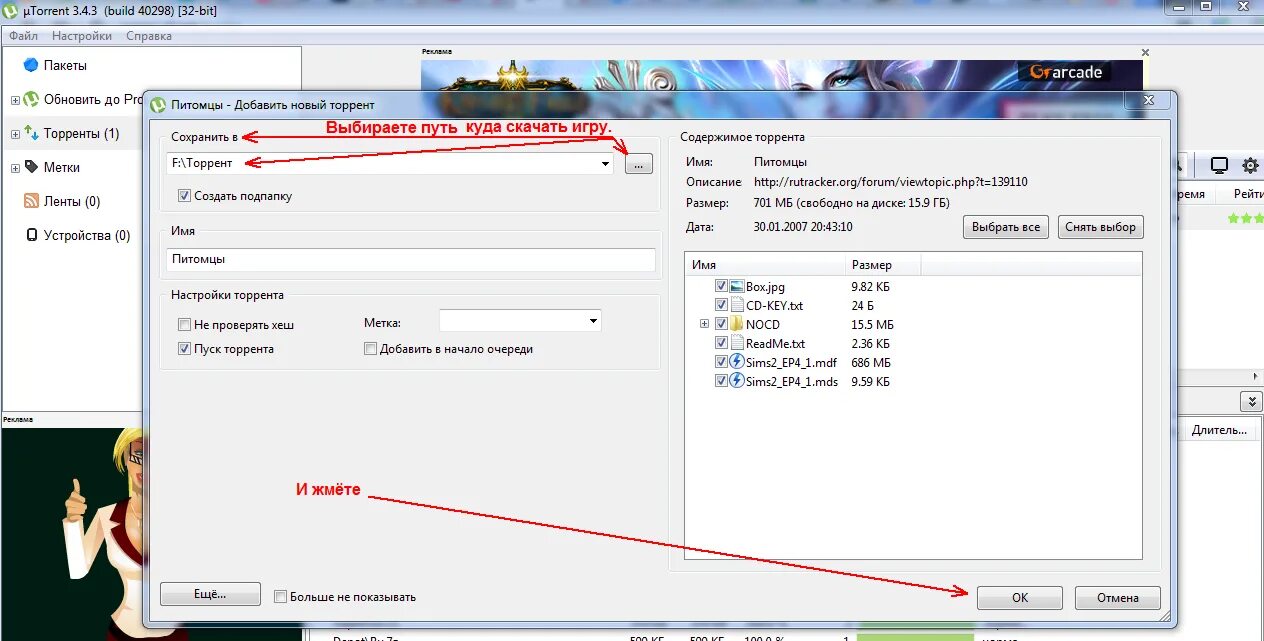Click Выбрать все button

pos(1007,227)
